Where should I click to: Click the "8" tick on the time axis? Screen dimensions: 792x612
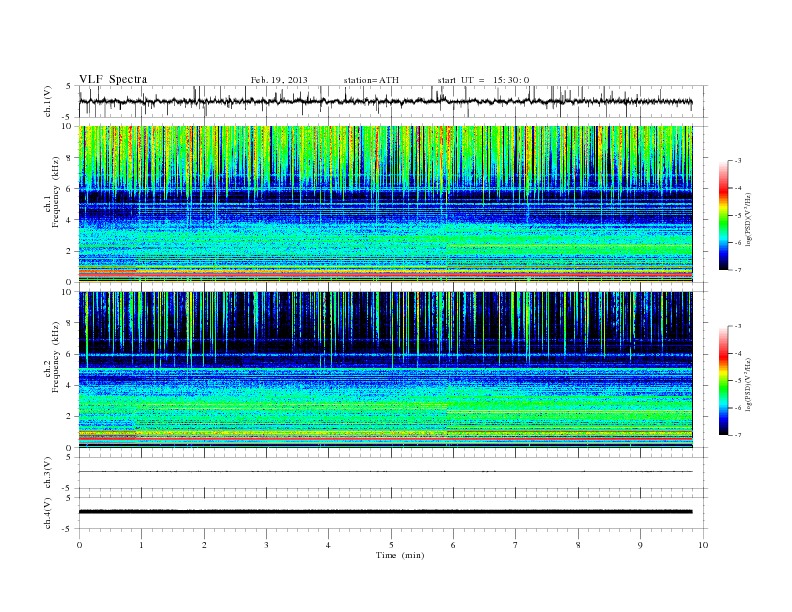[x=578, y=545]
